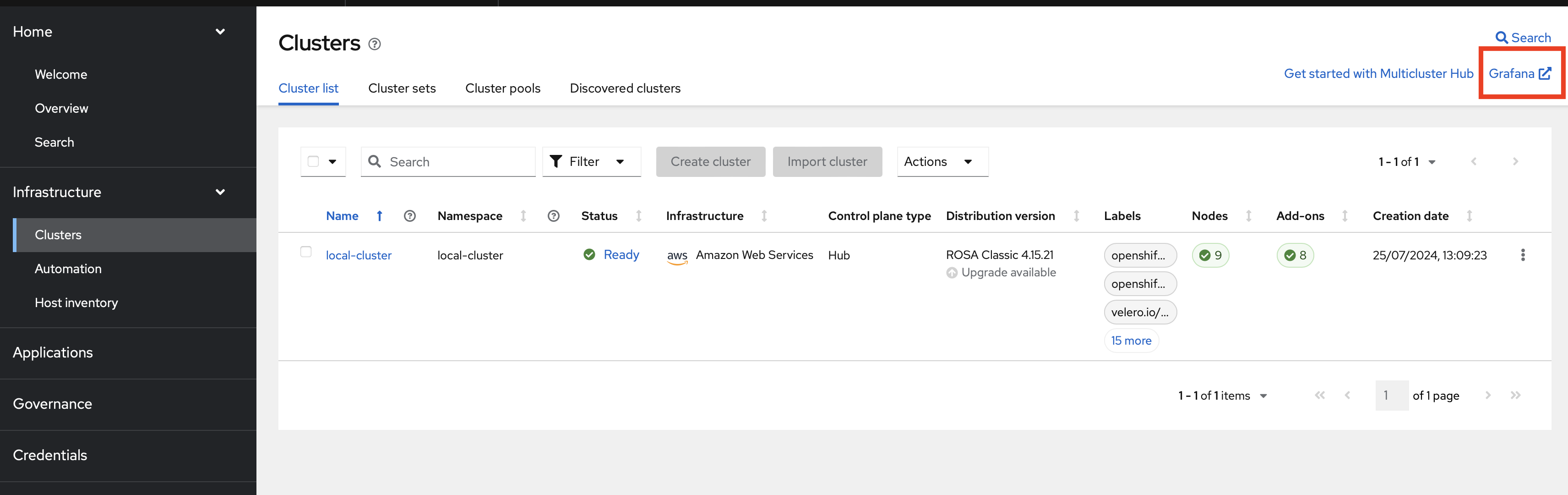Switch to Discovered clusters tab
Image resolution: width=1568 pixels, height=495 pixels.
pyautogui.click(x=625, y=89)
